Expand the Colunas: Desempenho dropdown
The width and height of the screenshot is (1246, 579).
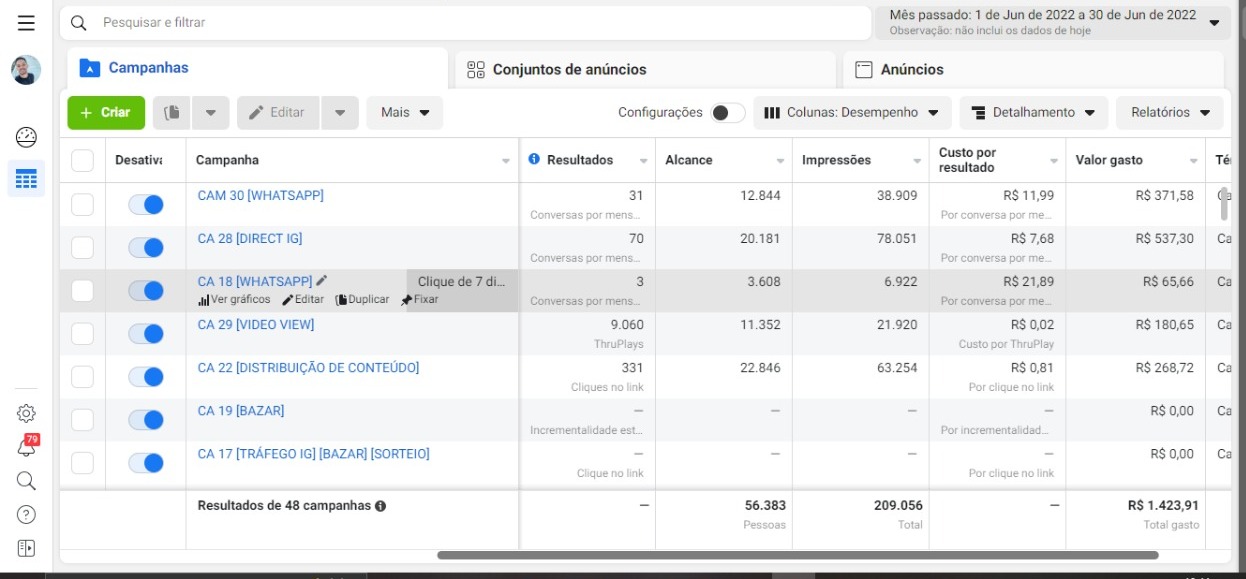coord(852,113)
